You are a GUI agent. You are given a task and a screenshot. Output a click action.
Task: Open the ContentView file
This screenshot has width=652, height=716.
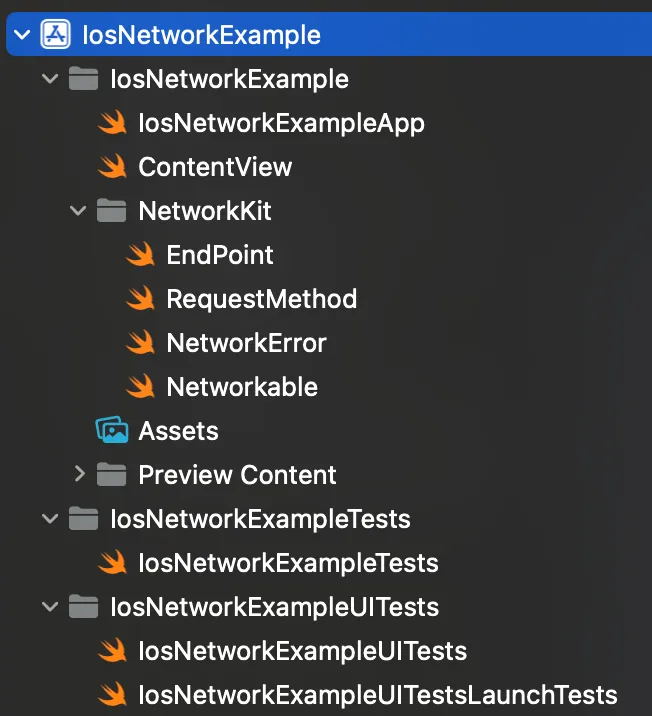215,167
